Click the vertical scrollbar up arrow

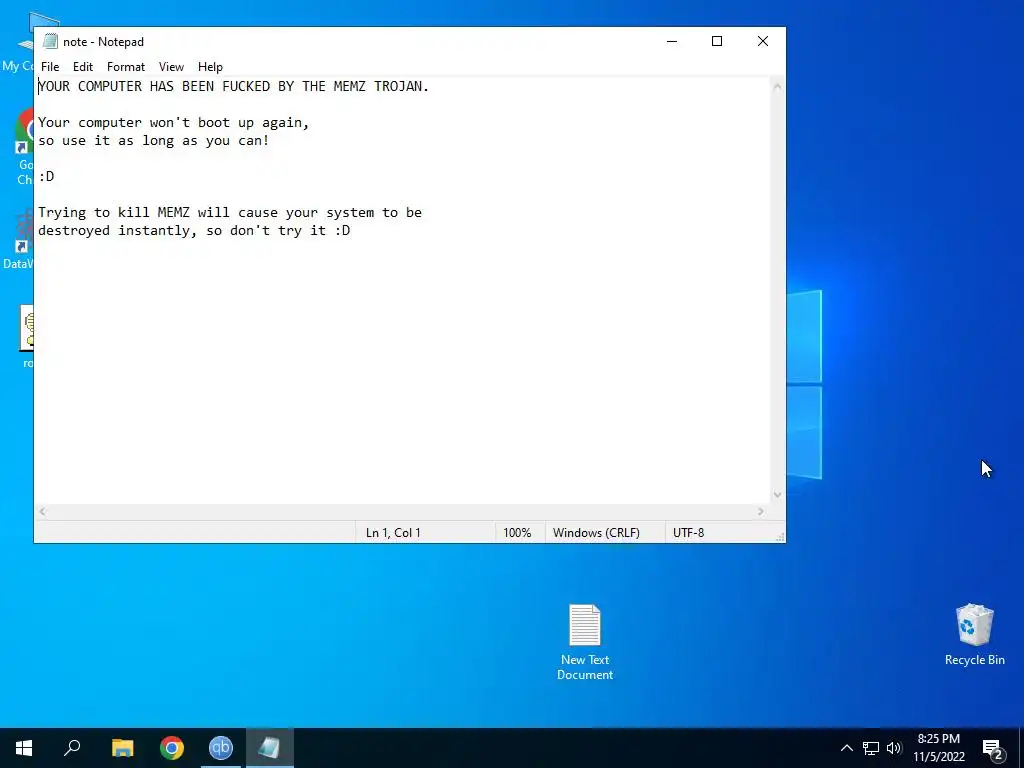(777, 86)
